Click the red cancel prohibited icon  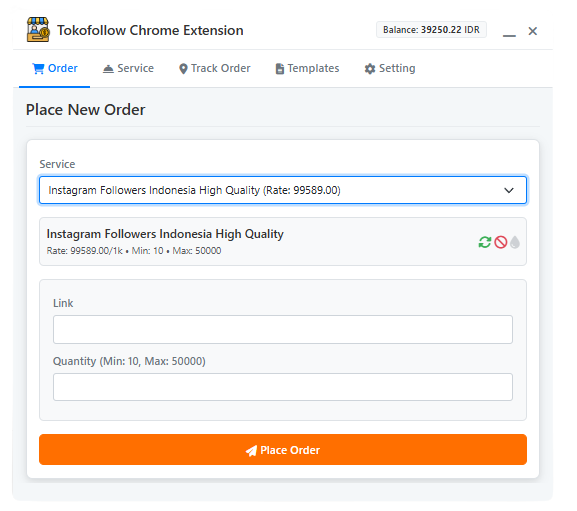(500, 242)
